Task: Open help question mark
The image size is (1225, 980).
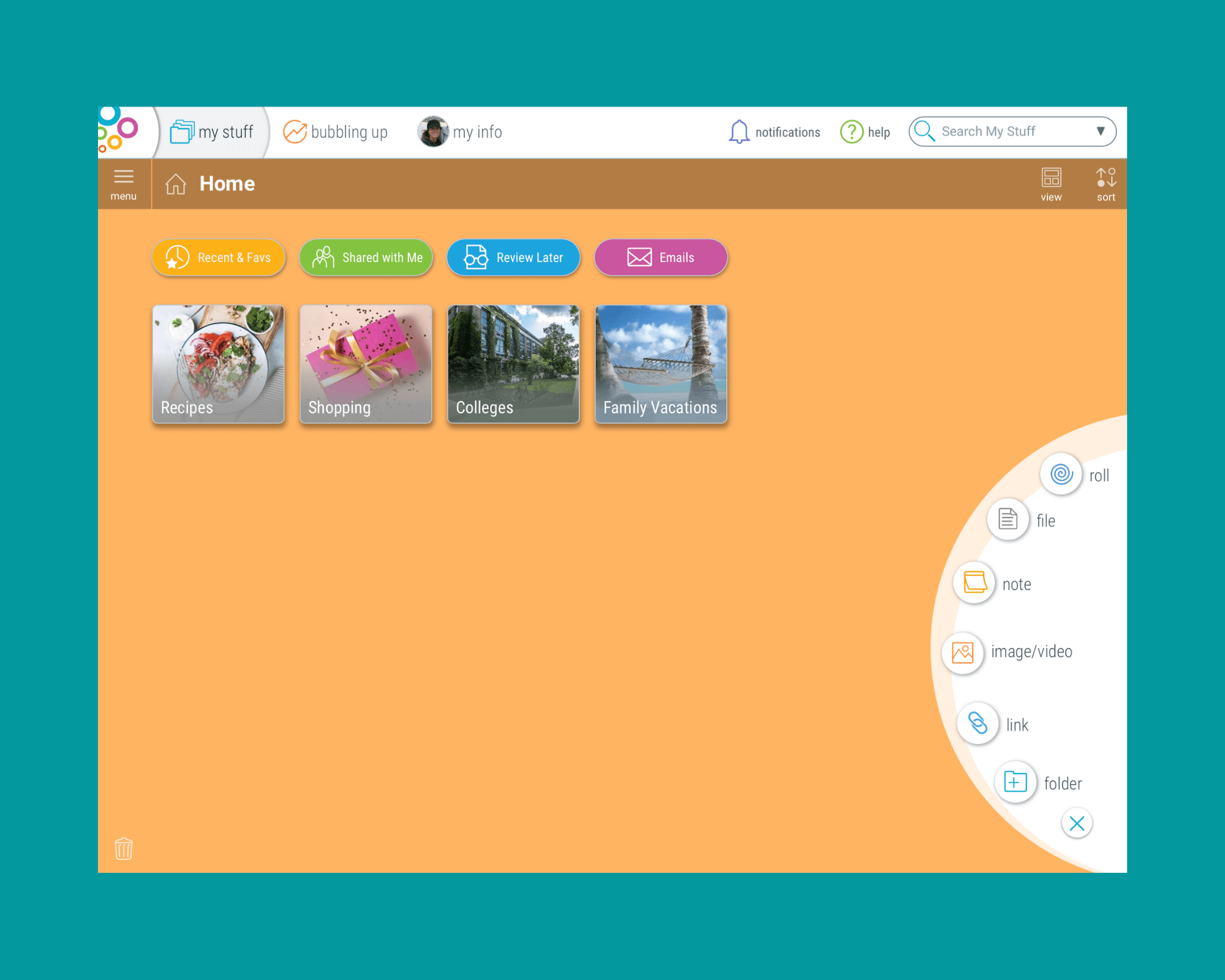Action: tap(865, 132)
